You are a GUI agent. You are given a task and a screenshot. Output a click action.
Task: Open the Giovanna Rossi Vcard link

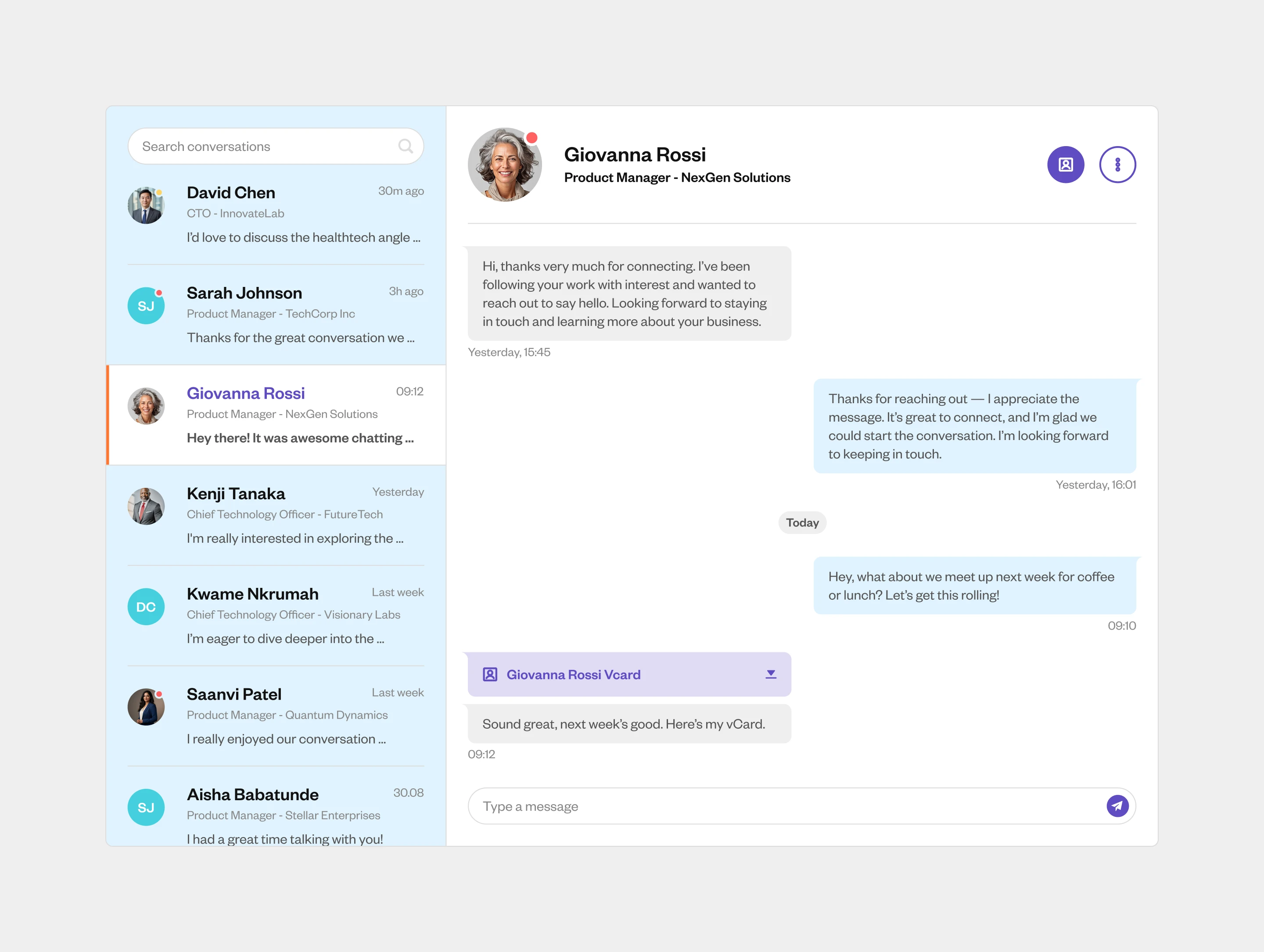click(573, 674)
